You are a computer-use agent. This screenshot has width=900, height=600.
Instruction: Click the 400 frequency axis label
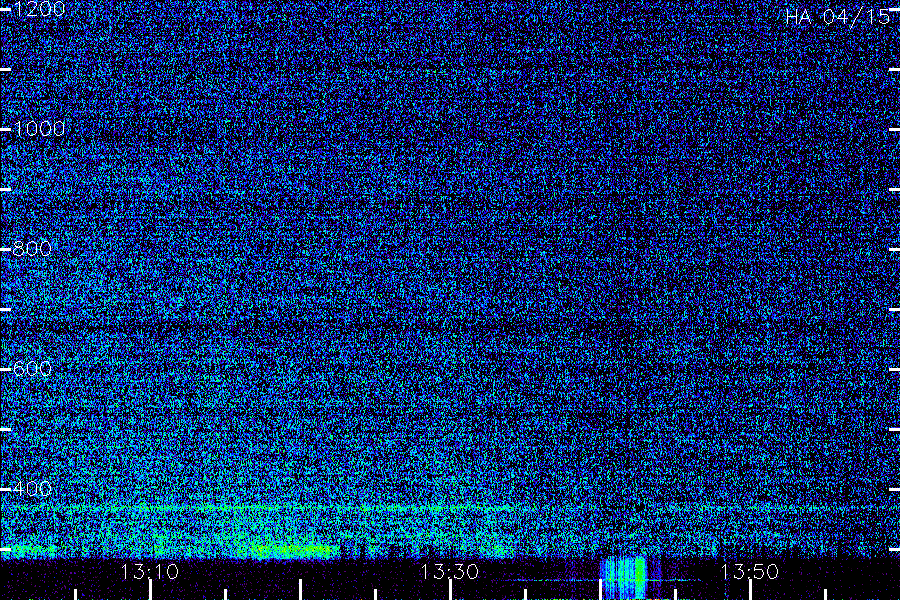coord(32,489)
